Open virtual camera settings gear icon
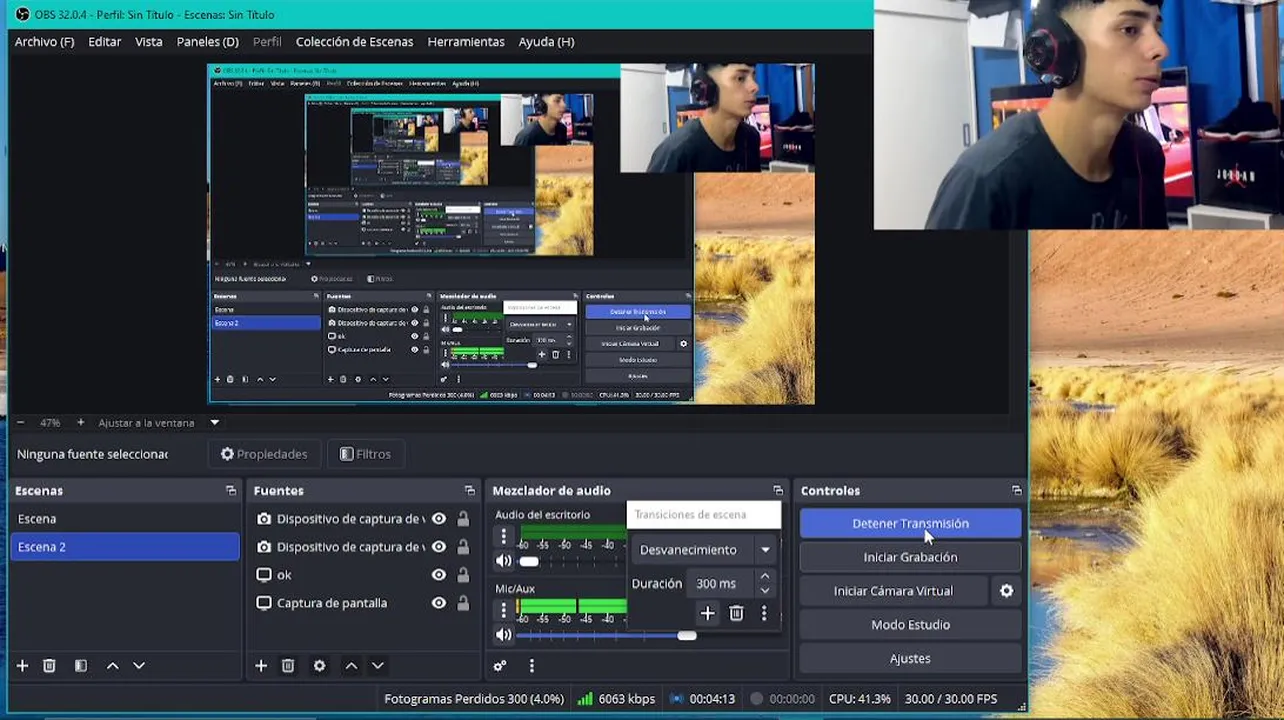This screenshot has width=1284, height=720. 1006,591
